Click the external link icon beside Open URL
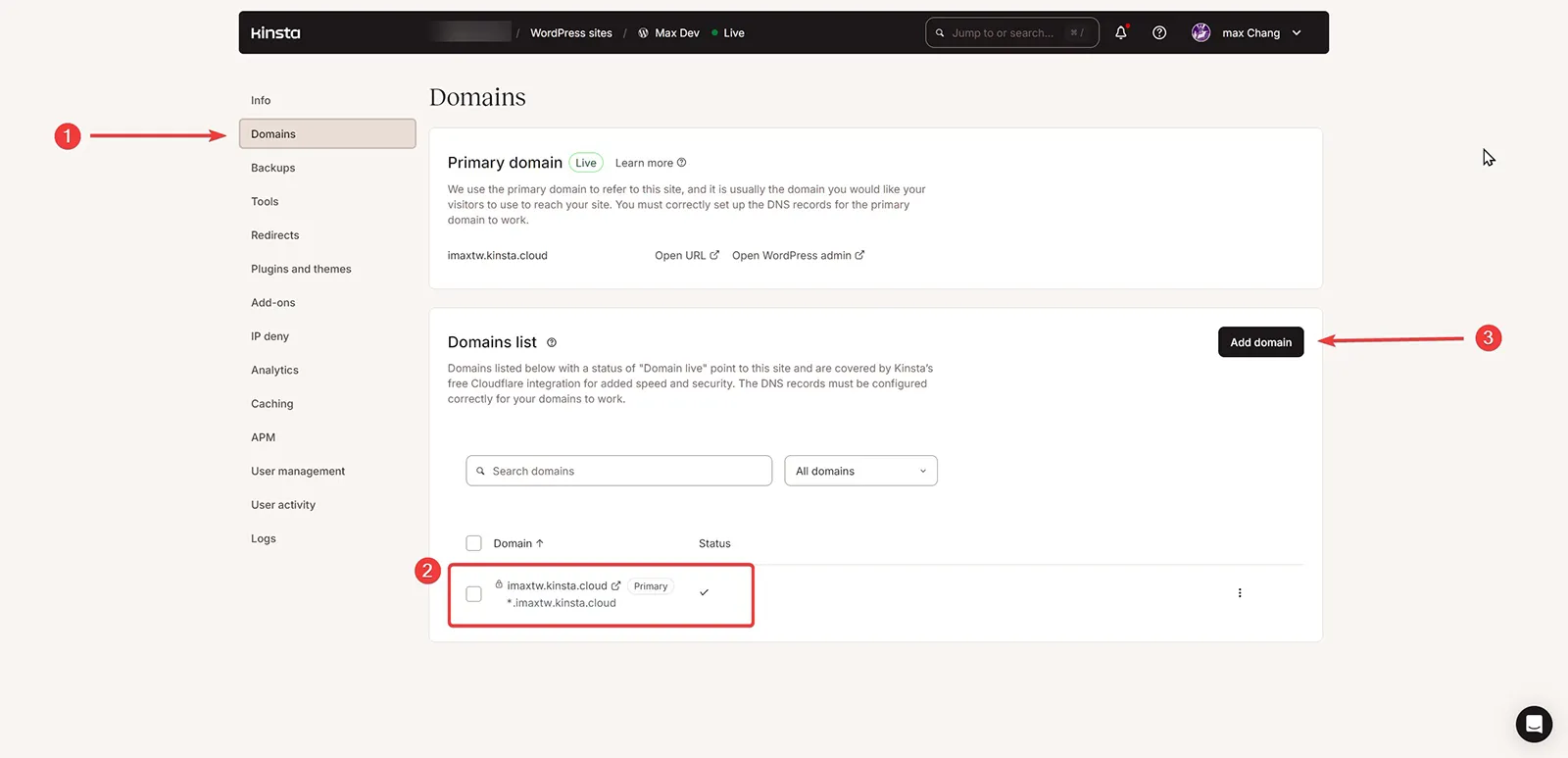Screen dimensions: 1568x758 (714, 255)
